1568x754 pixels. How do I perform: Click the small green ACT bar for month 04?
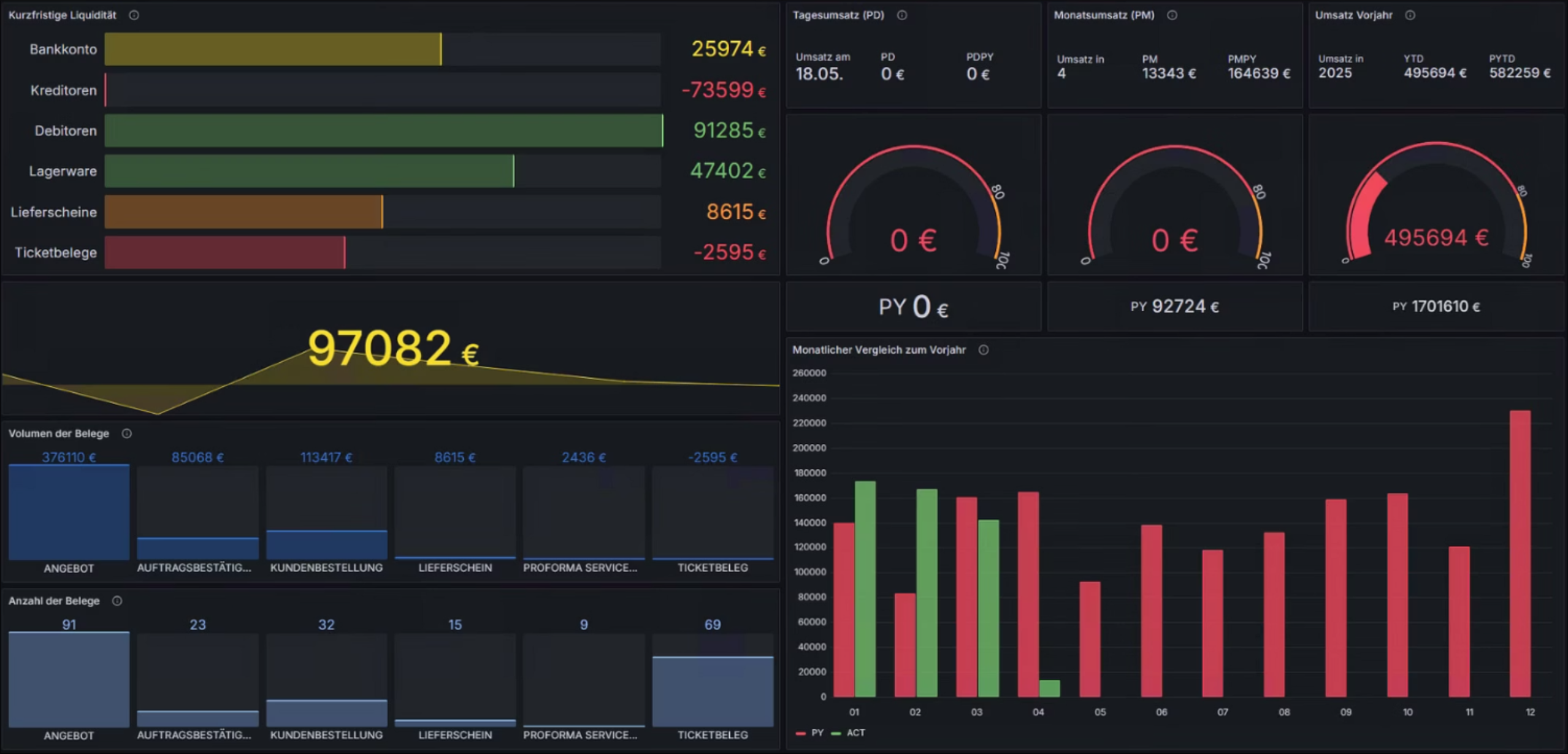pyautogui.click(x=1050, y=688)
